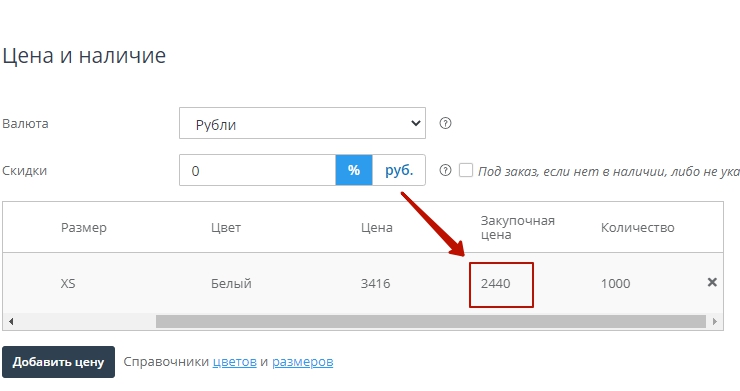Open the размеров reference link

(x=303, y=362)
